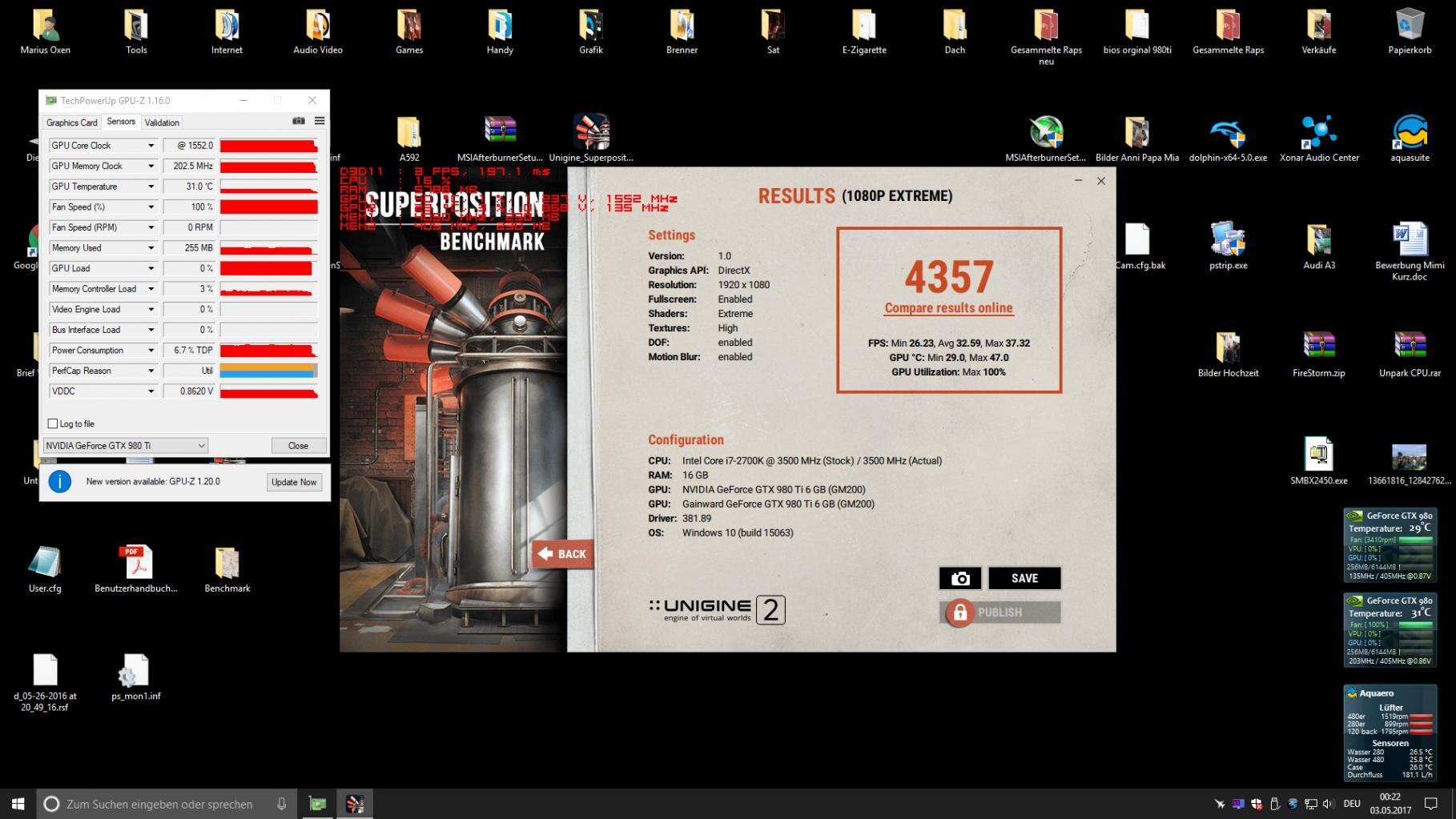Open the Benchmark desktop folder
The height and width of the screenshot is (819, 1456).
coord(227,568)
